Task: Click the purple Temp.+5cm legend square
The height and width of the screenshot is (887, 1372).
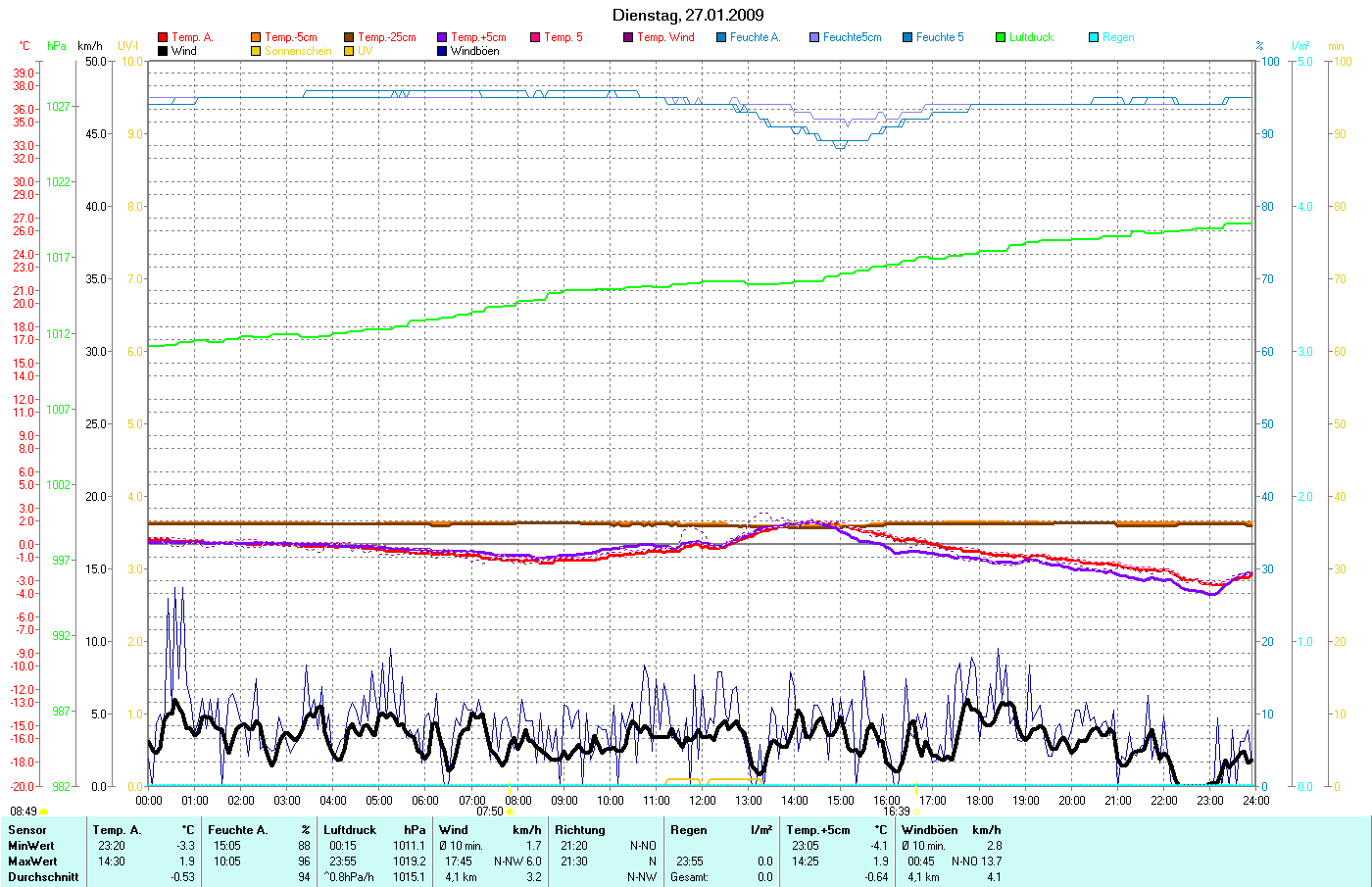Action: (x=442, y=37)
